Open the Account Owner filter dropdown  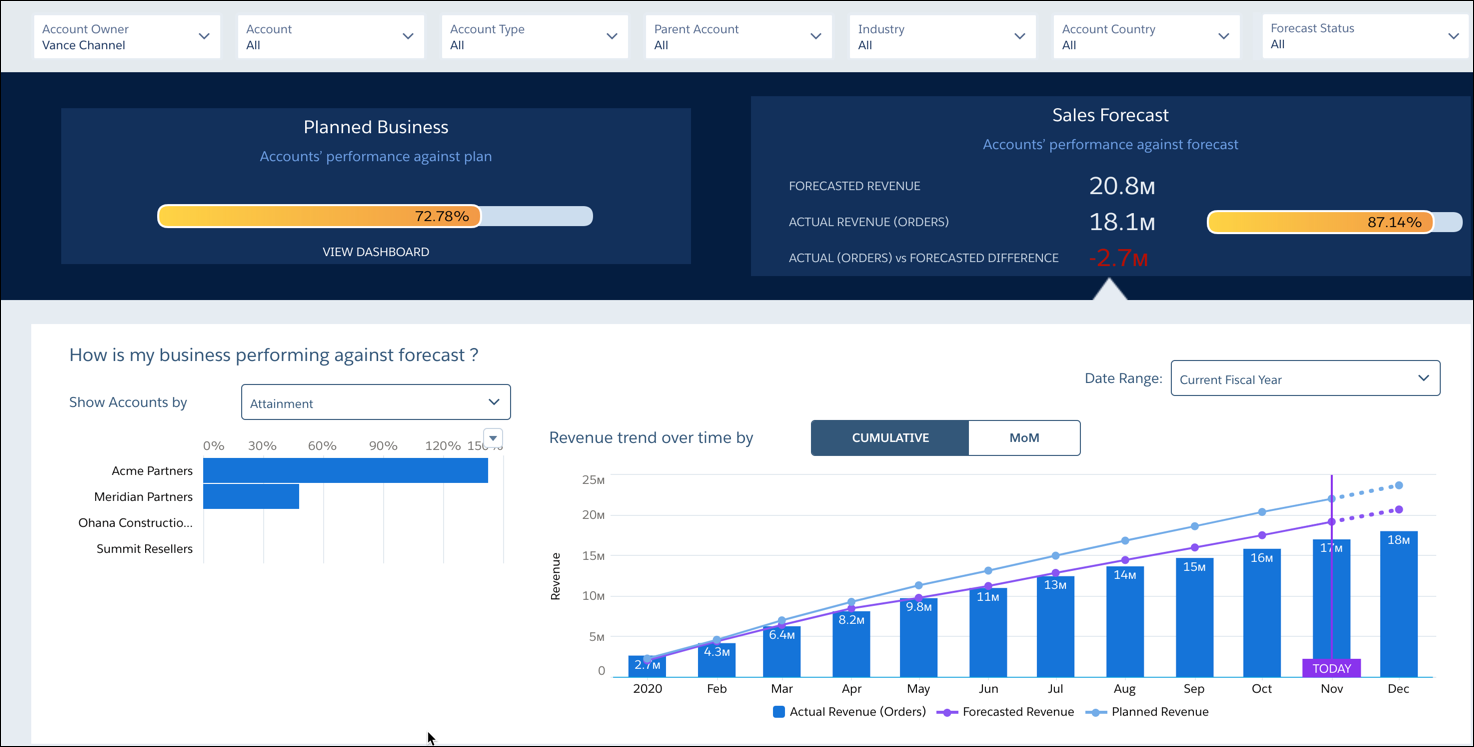point(127,37)
